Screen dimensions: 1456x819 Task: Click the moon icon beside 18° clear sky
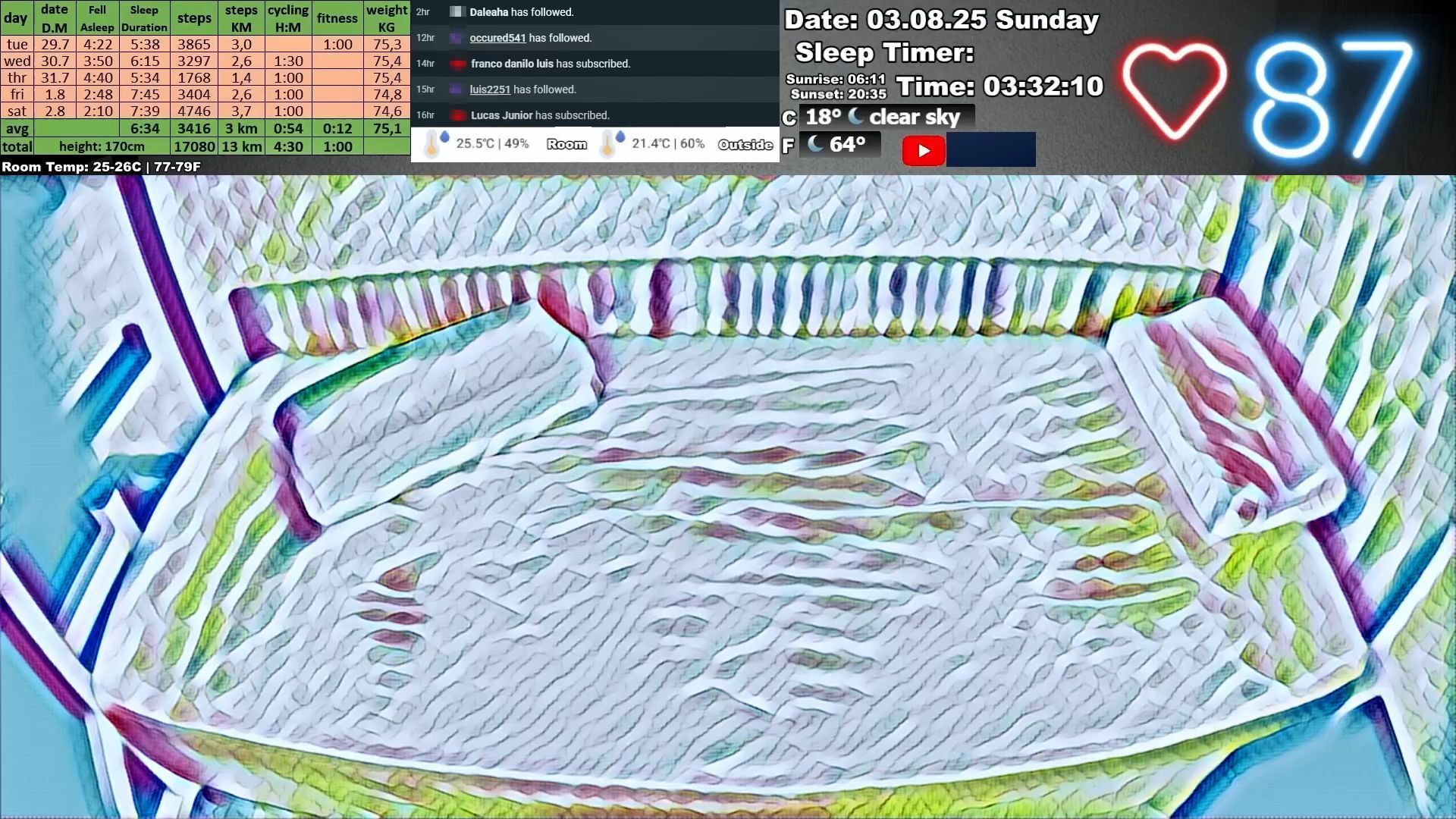[856, 116]
